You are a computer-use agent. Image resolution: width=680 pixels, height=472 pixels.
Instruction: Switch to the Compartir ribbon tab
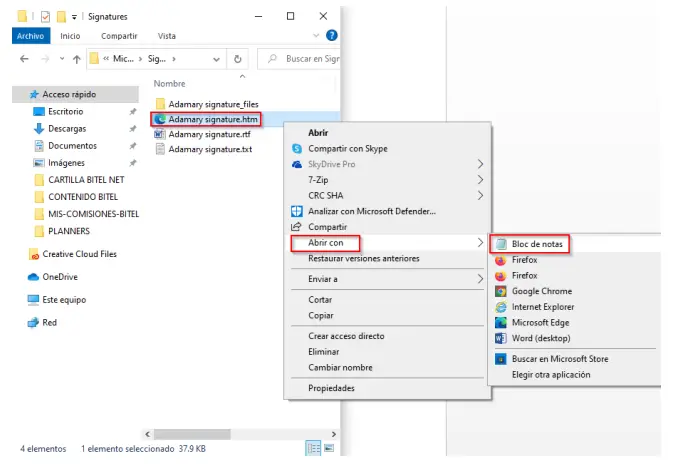(x=119, y=36)
